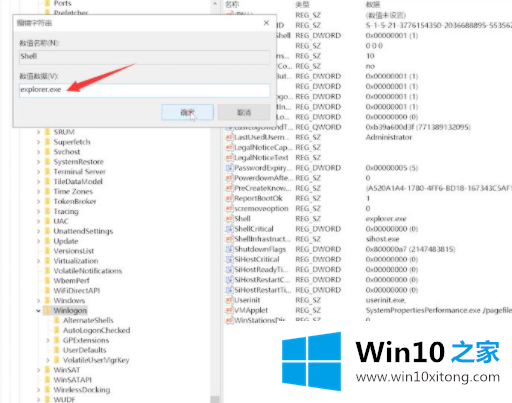Select the AutoLogonChecked folder icon
The width and height of the screenshot is (512, 403).
(57, 330)
